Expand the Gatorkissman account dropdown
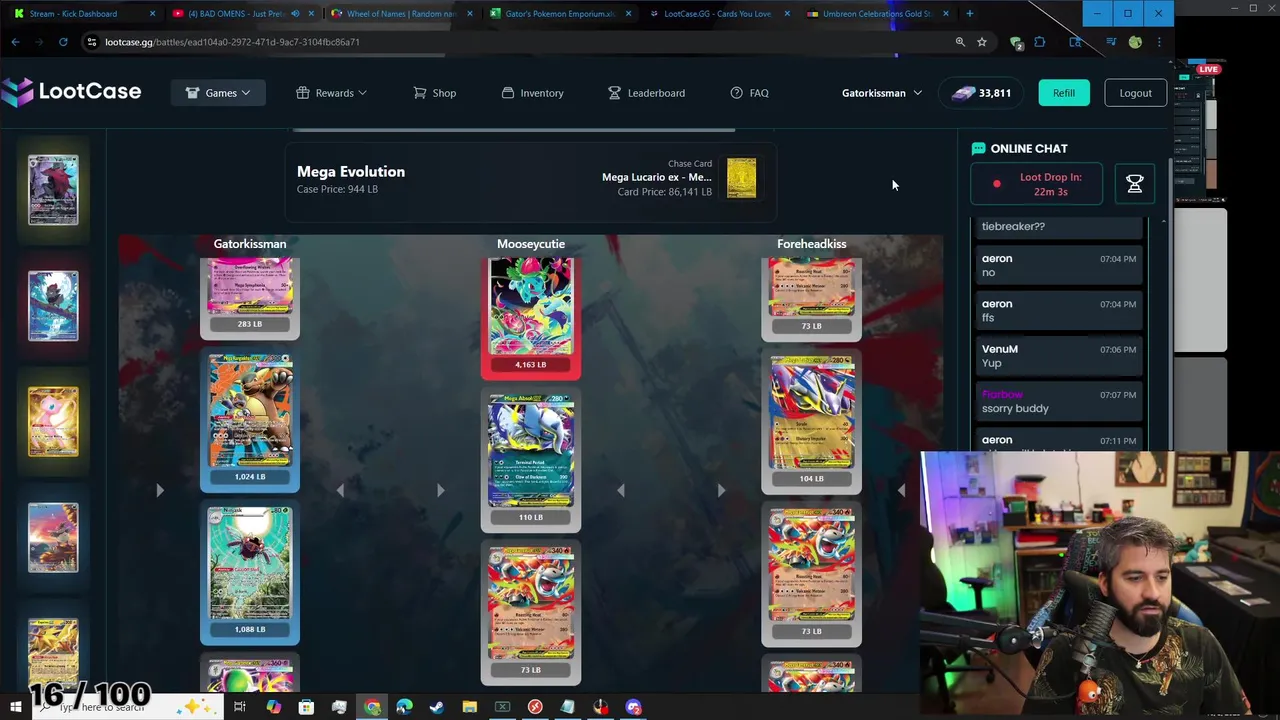Image resolution: width=1280 pixels, height=720 pixels. [882, 93]
